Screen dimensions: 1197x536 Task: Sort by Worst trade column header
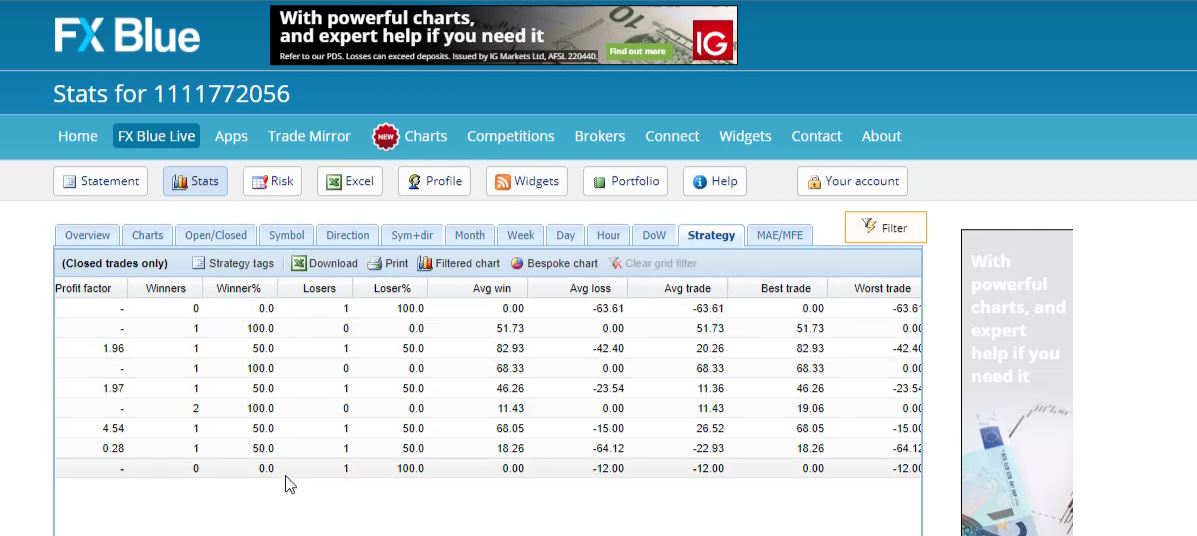tap(875, 288)
